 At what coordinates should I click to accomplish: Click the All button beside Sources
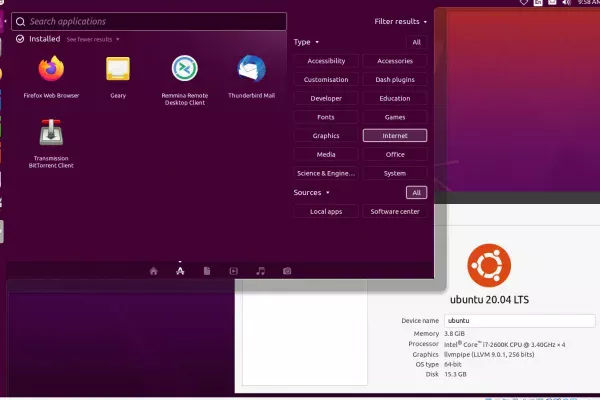(416, 193)
